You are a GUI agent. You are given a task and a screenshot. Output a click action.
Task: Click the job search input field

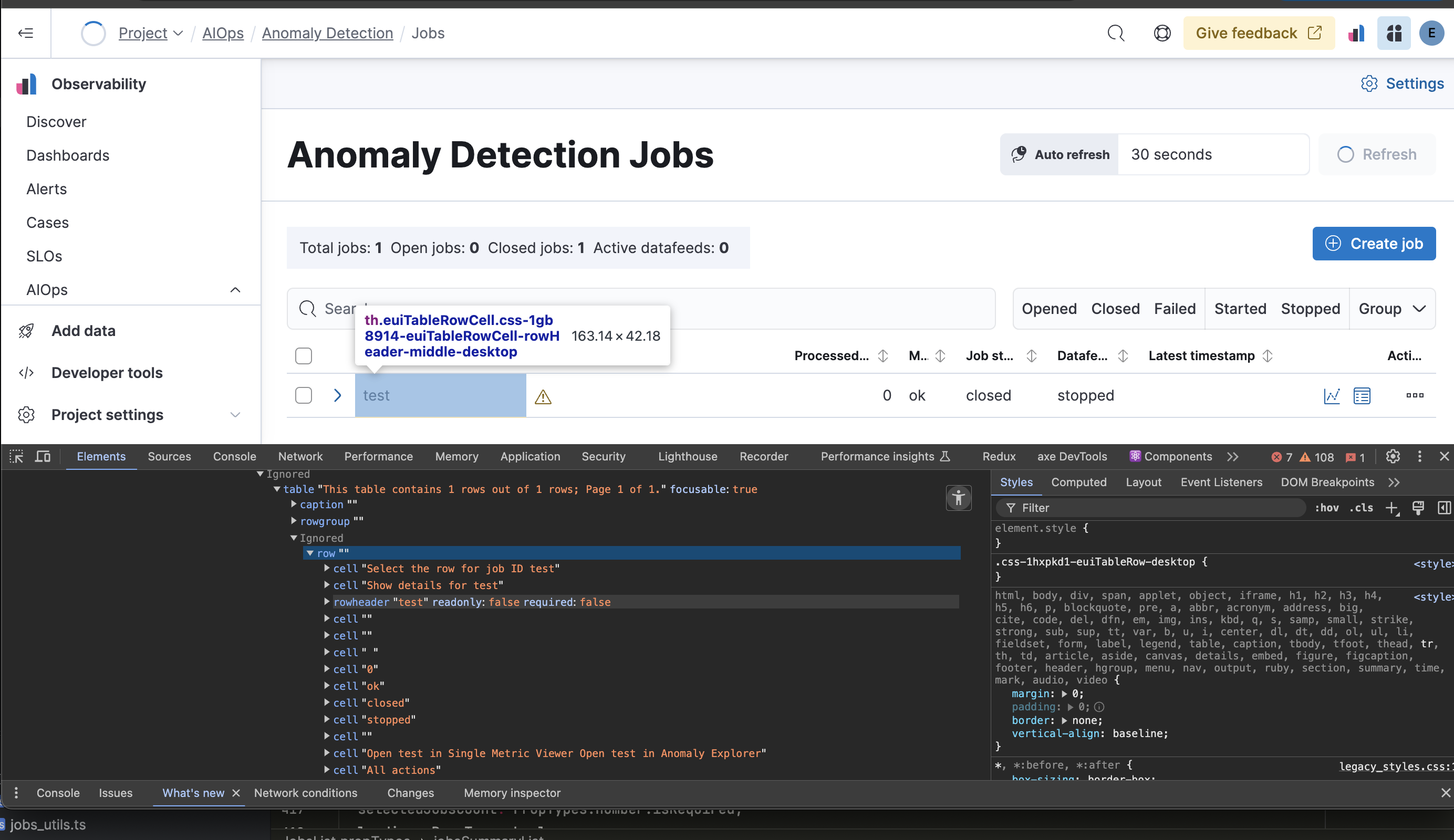pyautogui.click(x=641, y=309)
